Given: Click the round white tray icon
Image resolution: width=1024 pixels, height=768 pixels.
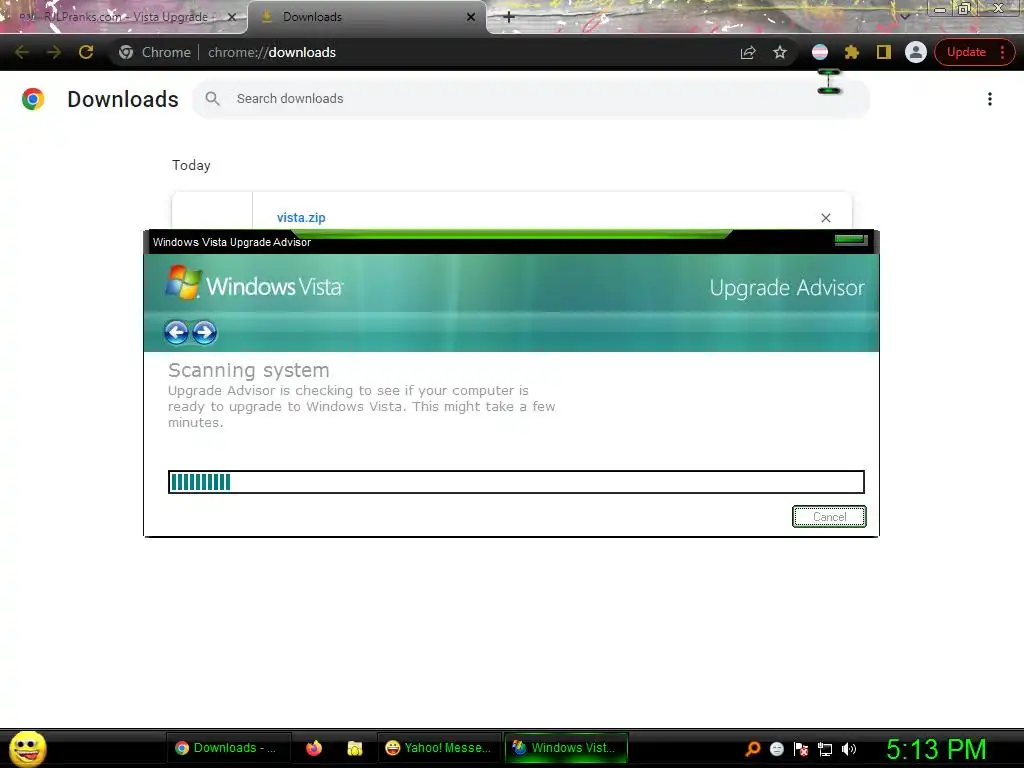Looking at the screenshot, I should [x=776, y=749].
